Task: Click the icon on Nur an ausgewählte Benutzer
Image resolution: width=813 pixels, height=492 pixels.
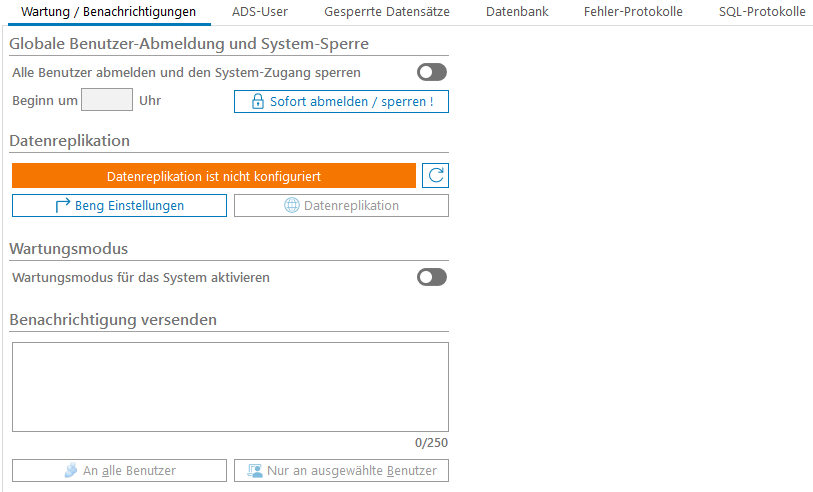Action: (x=255, y=471)
